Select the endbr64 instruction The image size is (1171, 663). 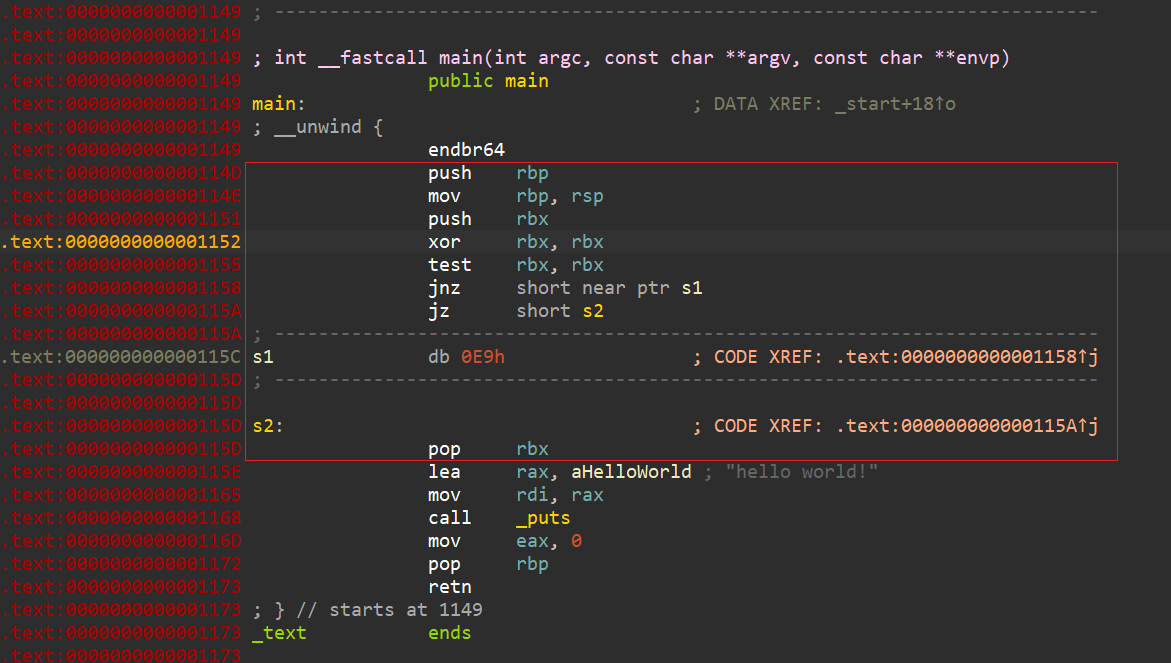[x=466, y=150]
